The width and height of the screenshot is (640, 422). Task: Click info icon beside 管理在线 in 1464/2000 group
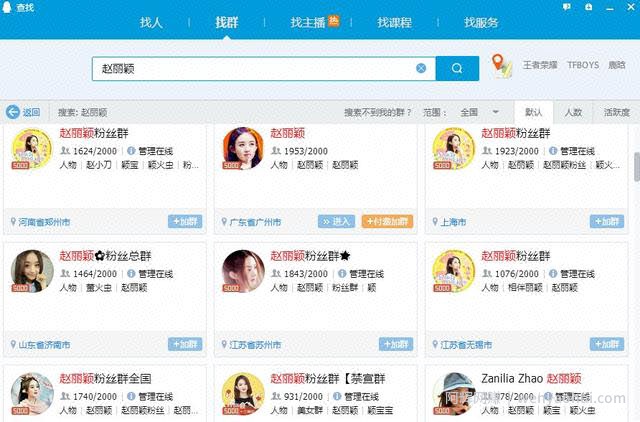coord(131,273)
